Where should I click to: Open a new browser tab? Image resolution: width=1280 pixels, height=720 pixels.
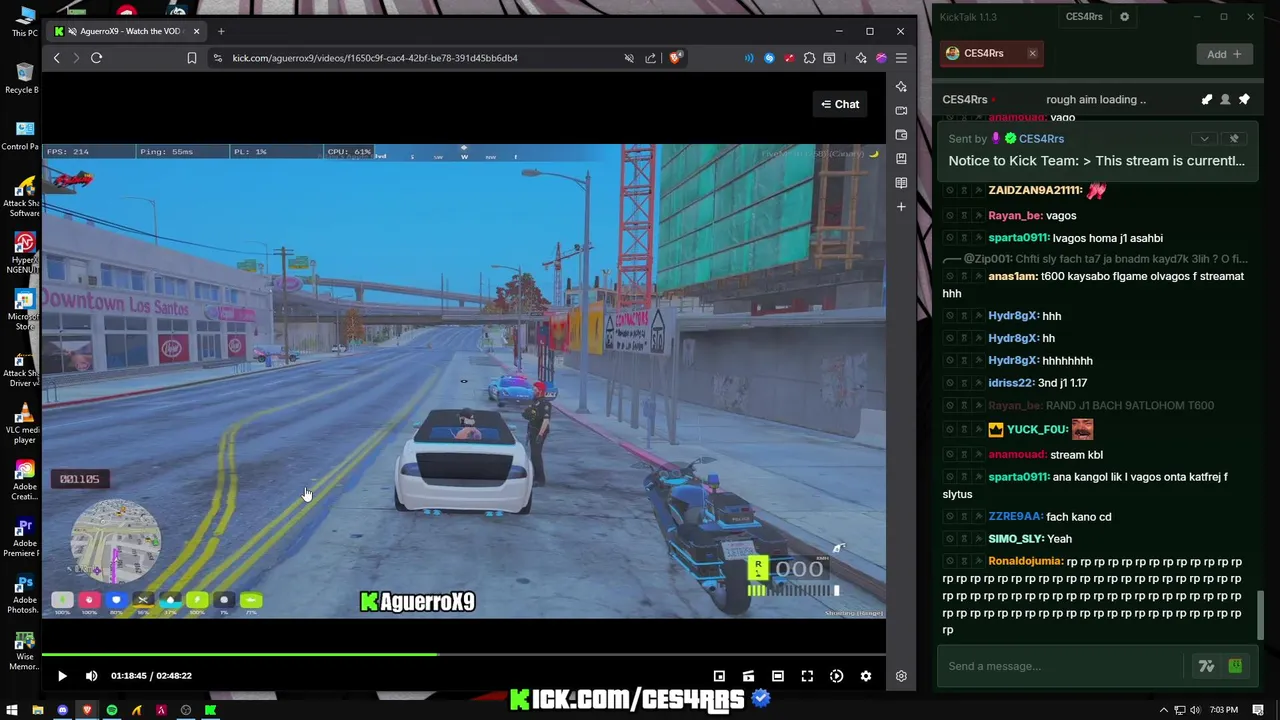221,31
